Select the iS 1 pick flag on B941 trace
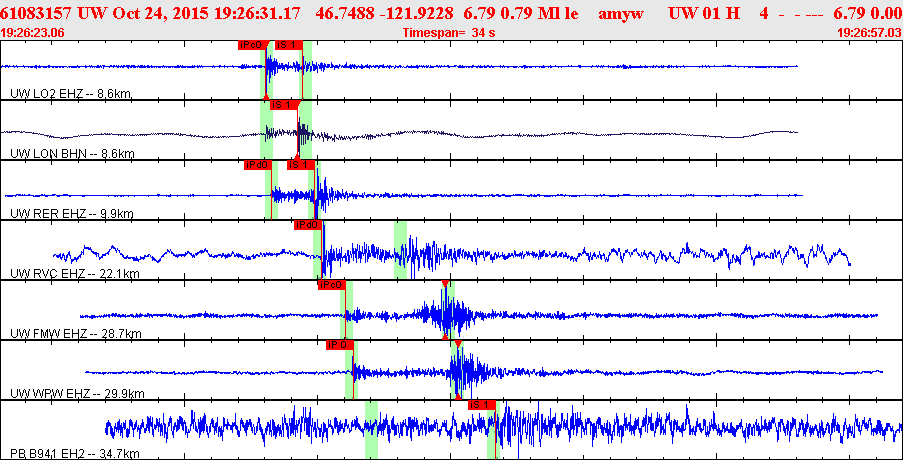Viewport: 903px width, 460px height. click(x=481, y=405)
